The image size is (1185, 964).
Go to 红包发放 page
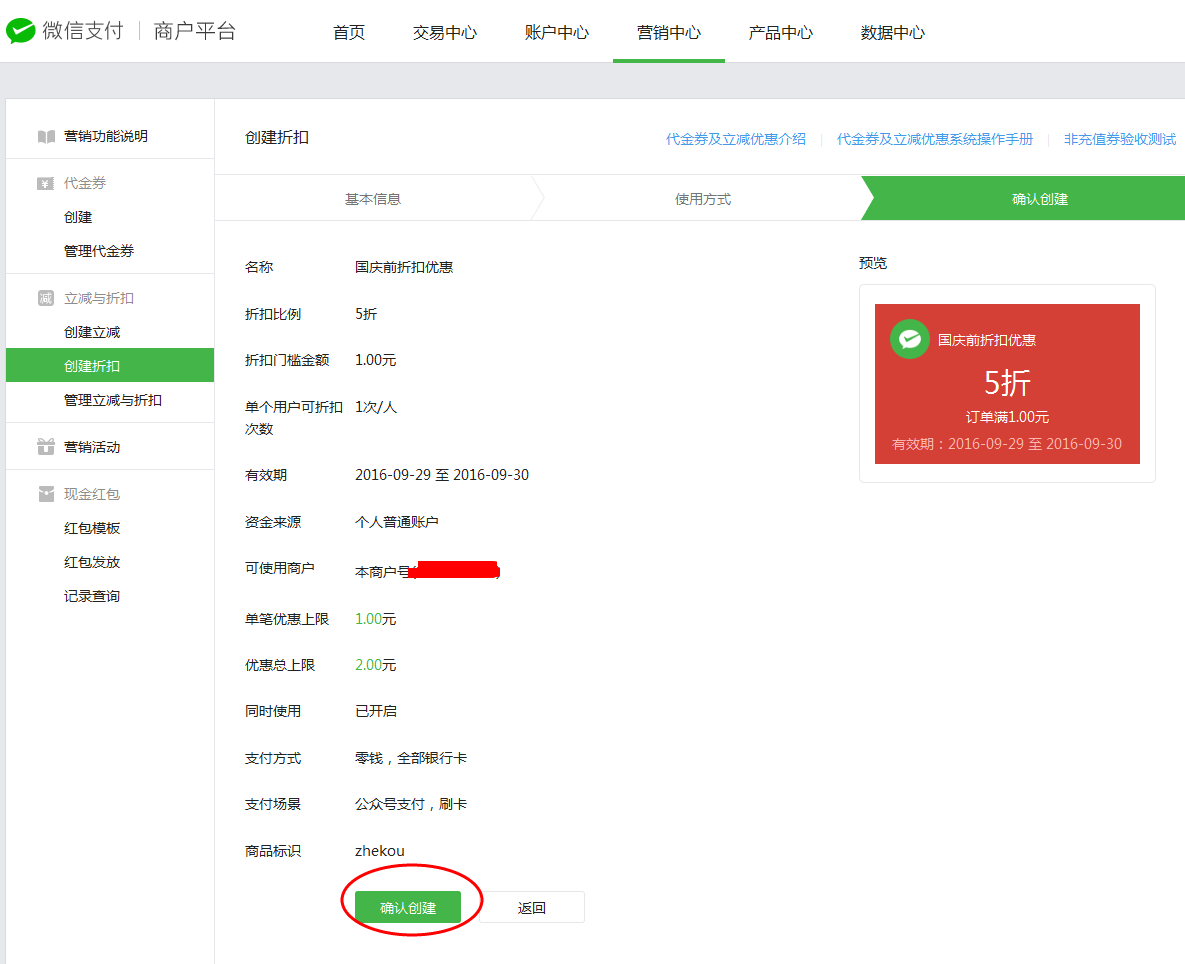[x=92, y=562]
